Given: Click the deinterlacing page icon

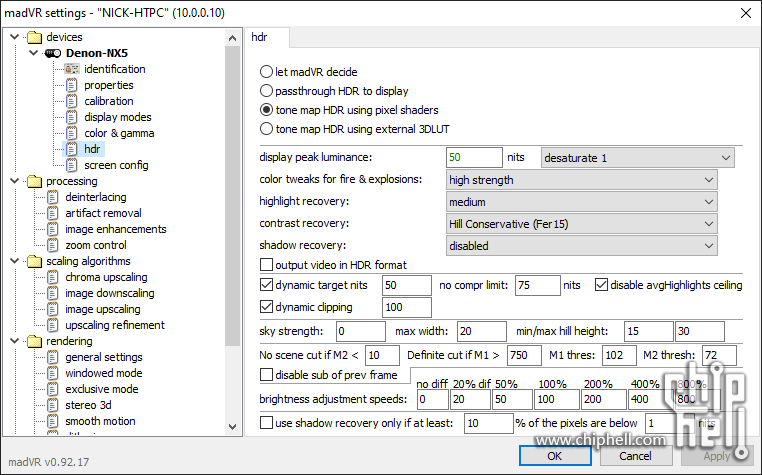Looking at the screenshot, I should pos(52,197).
